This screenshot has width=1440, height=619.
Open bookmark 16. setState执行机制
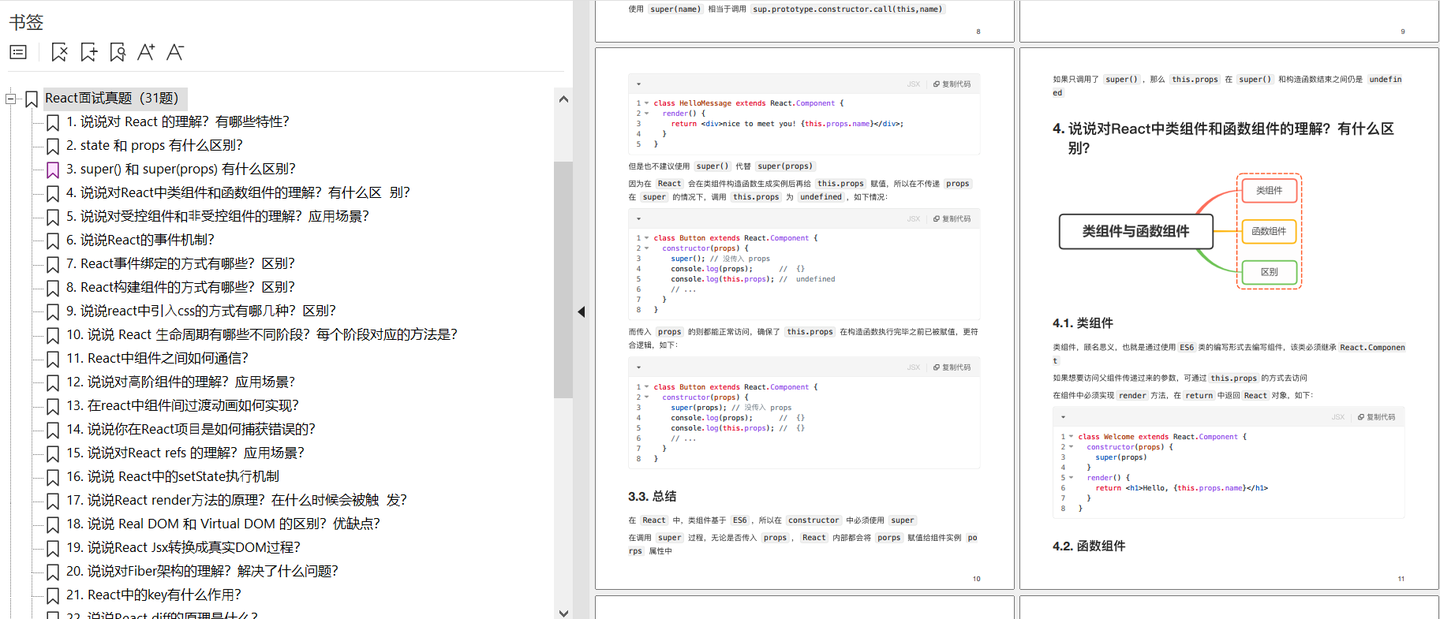tap(173, 477)
